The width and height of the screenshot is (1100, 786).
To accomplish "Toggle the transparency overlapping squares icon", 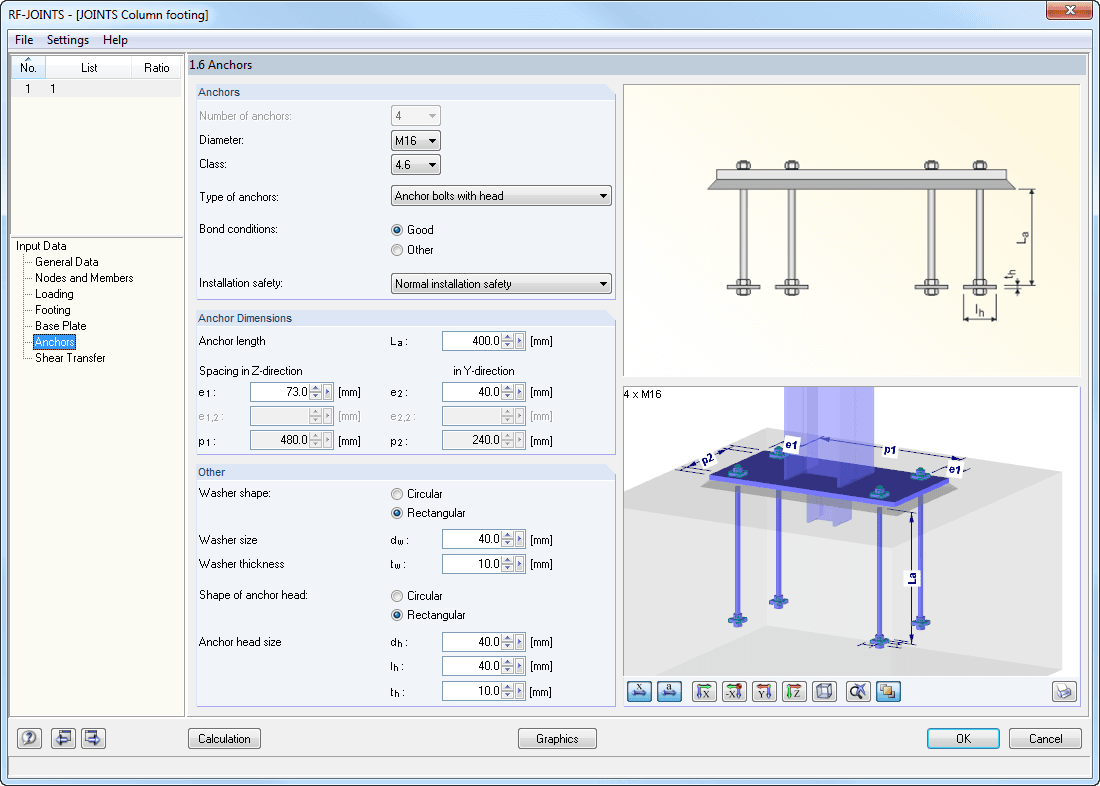I will 888,692.
